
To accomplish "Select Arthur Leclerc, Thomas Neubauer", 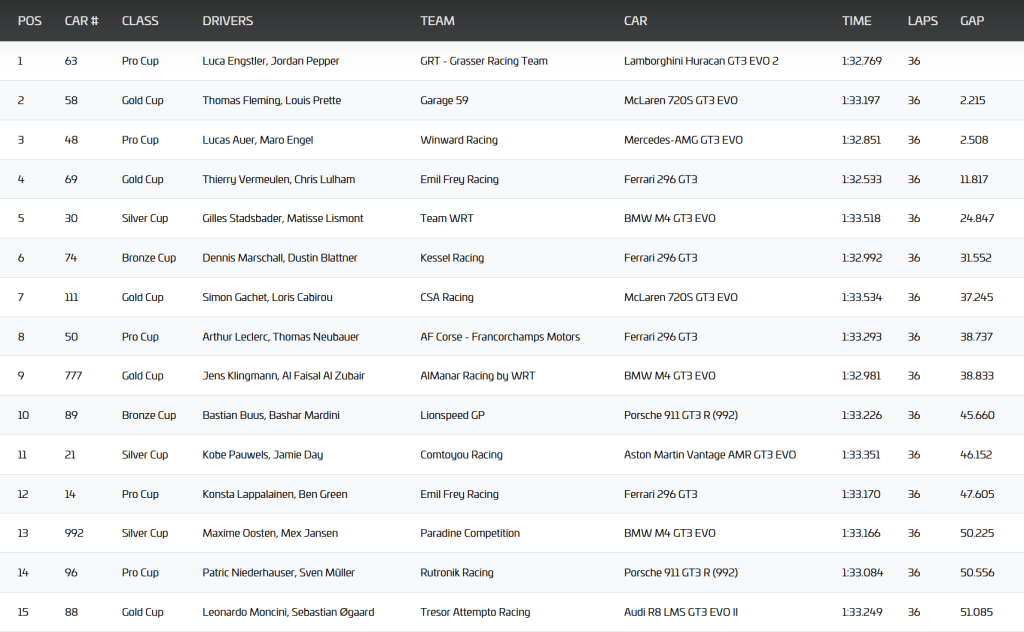I will (280, 337).
